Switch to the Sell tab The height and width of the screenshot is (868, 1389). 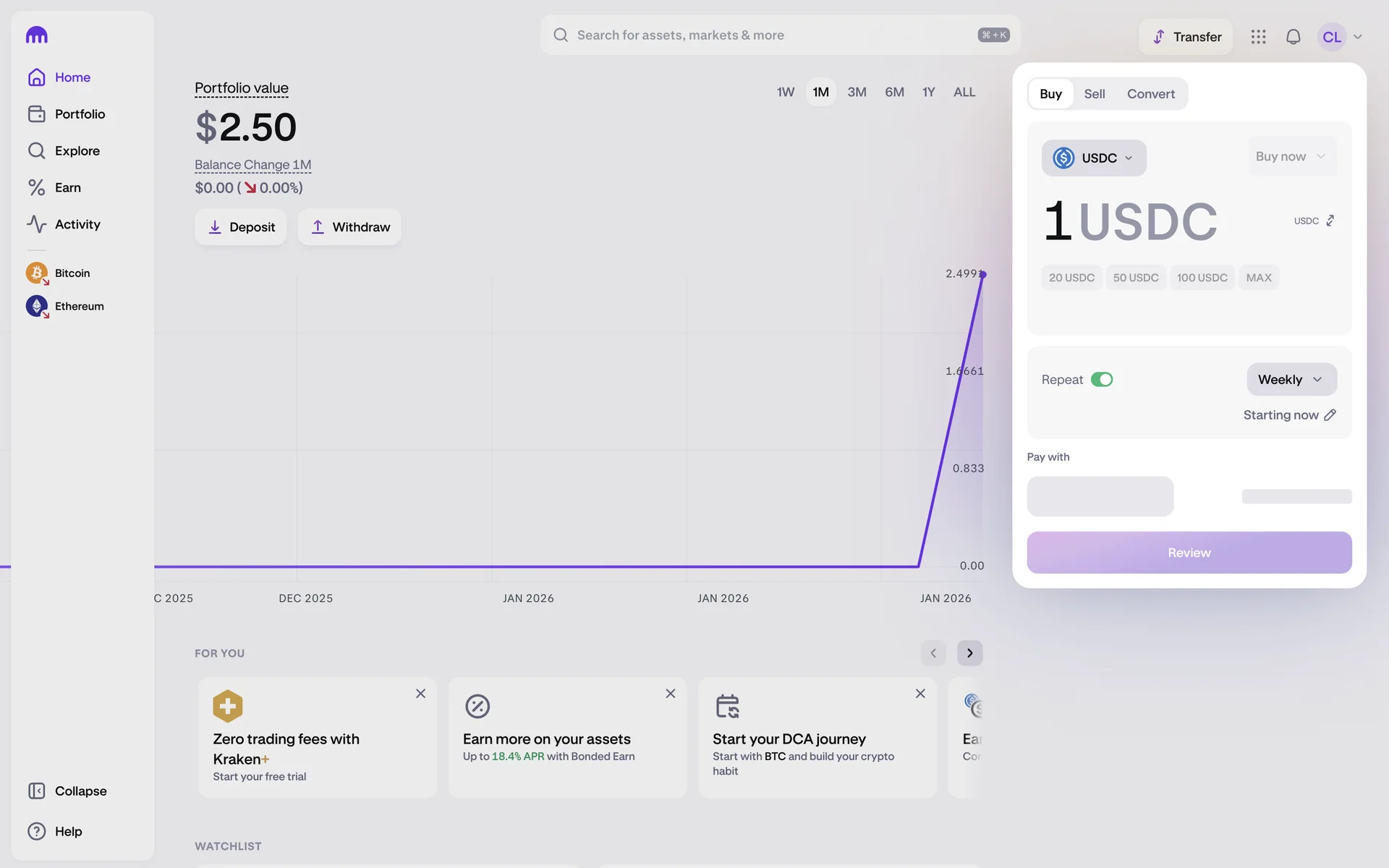tap(1094, 94)
